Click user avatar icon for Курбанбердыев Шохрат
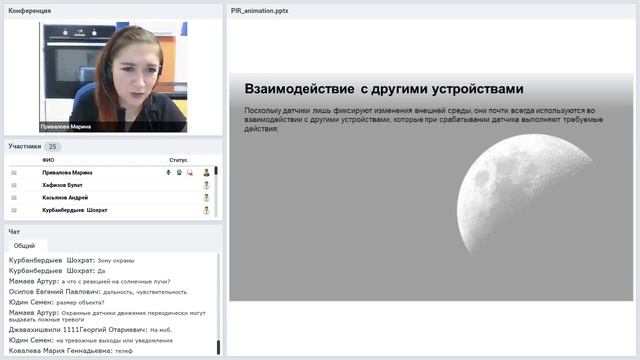 pyautogui.click(x=207, y=211)
